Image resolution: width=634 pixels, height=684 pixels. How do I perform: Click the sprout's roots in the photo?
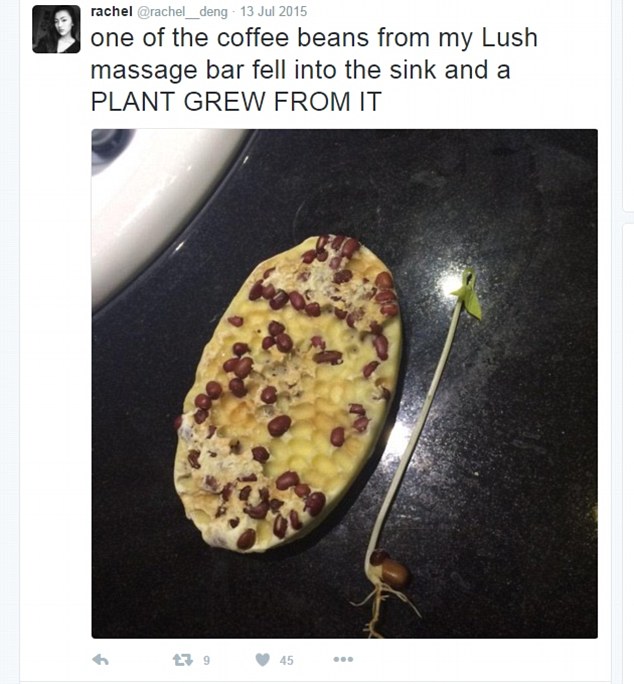(x=382, y=611)
